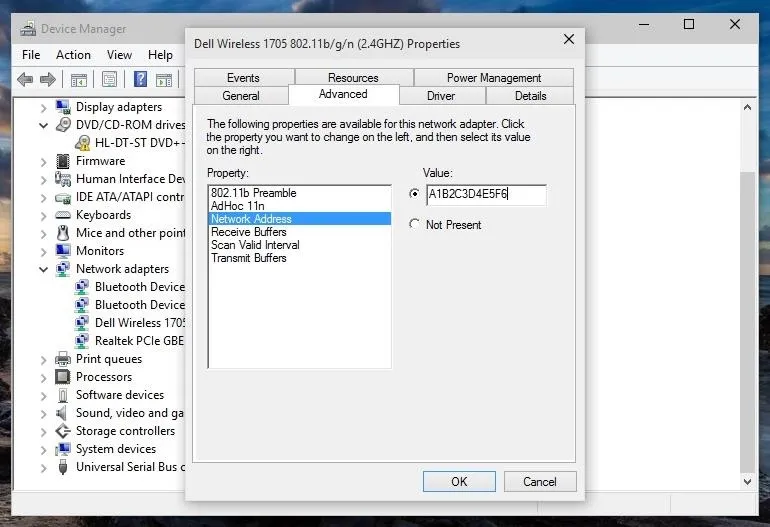
Task: Click the Processors icon
Action: pyautogui.click(x=63, y=377)
